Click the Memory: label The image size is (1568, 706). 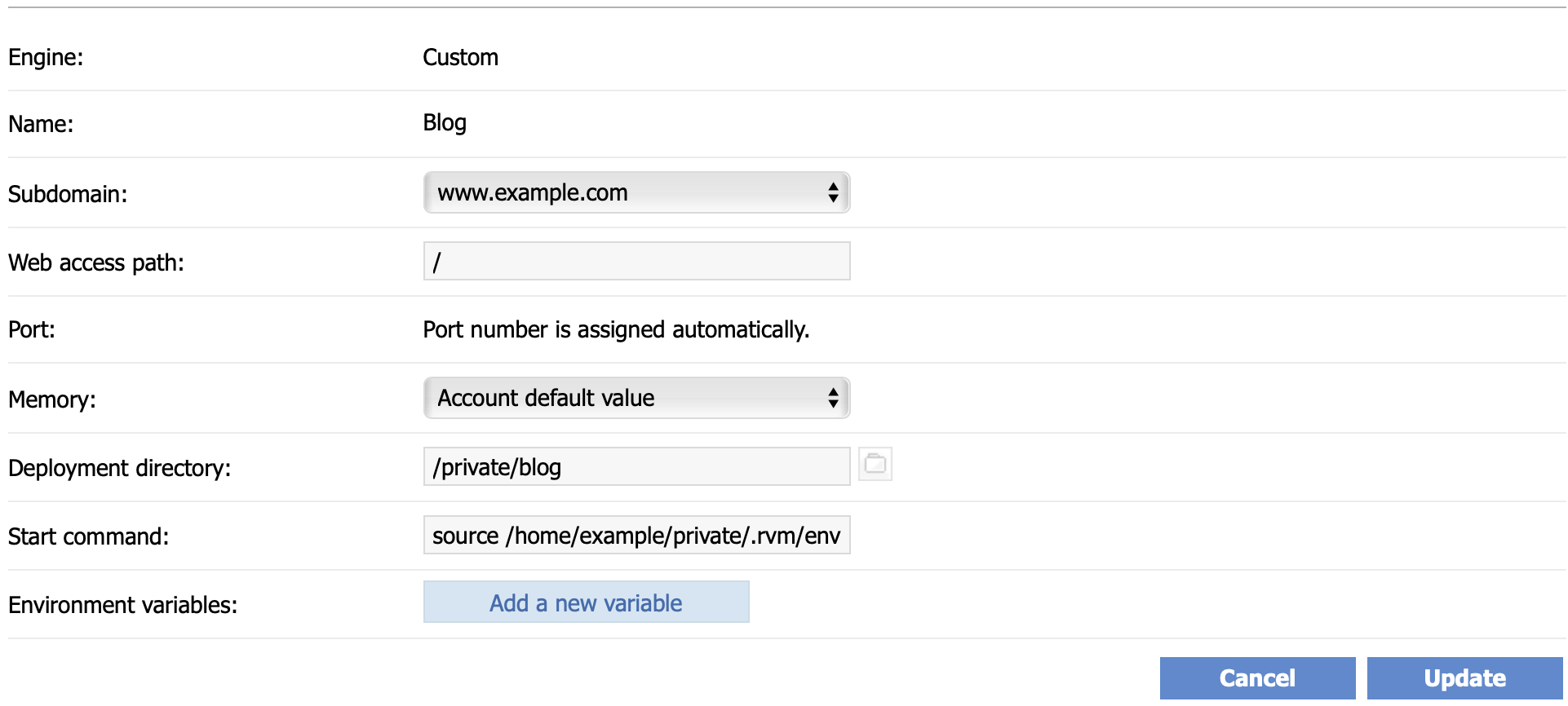click(x=52, y=399)
